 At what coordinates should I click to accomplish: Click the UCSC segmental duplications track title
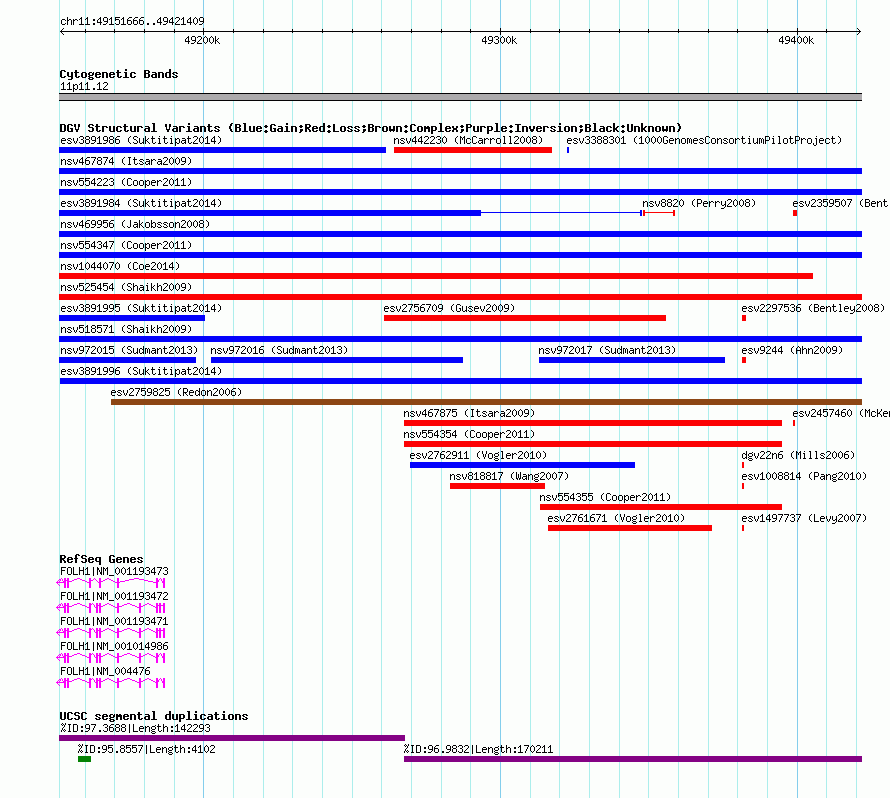coord(154,716)
